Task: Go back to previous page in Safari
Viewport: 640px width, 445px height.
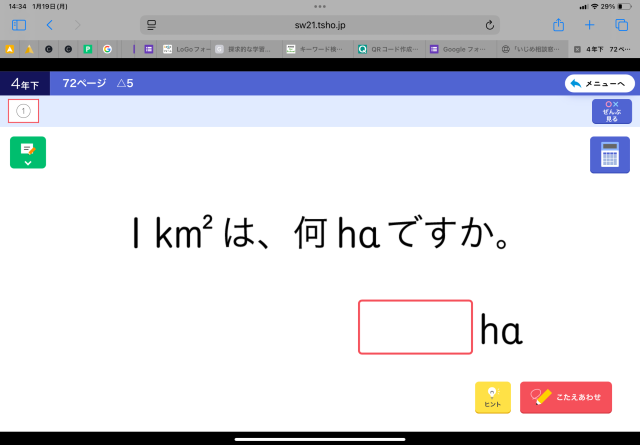Action: tap(49, 24)
